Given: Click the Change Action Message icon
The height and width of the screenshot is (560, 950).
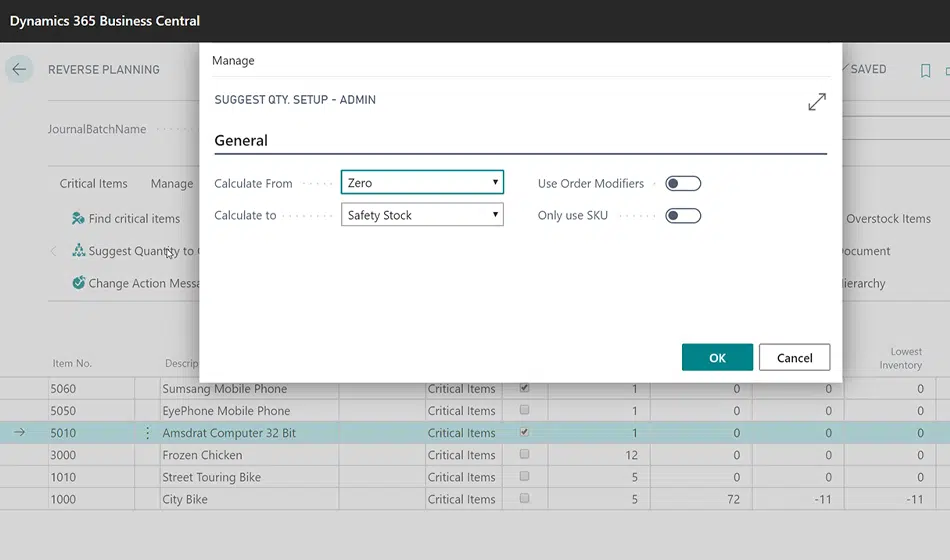Looking at the screenshot, I should 78,283.
